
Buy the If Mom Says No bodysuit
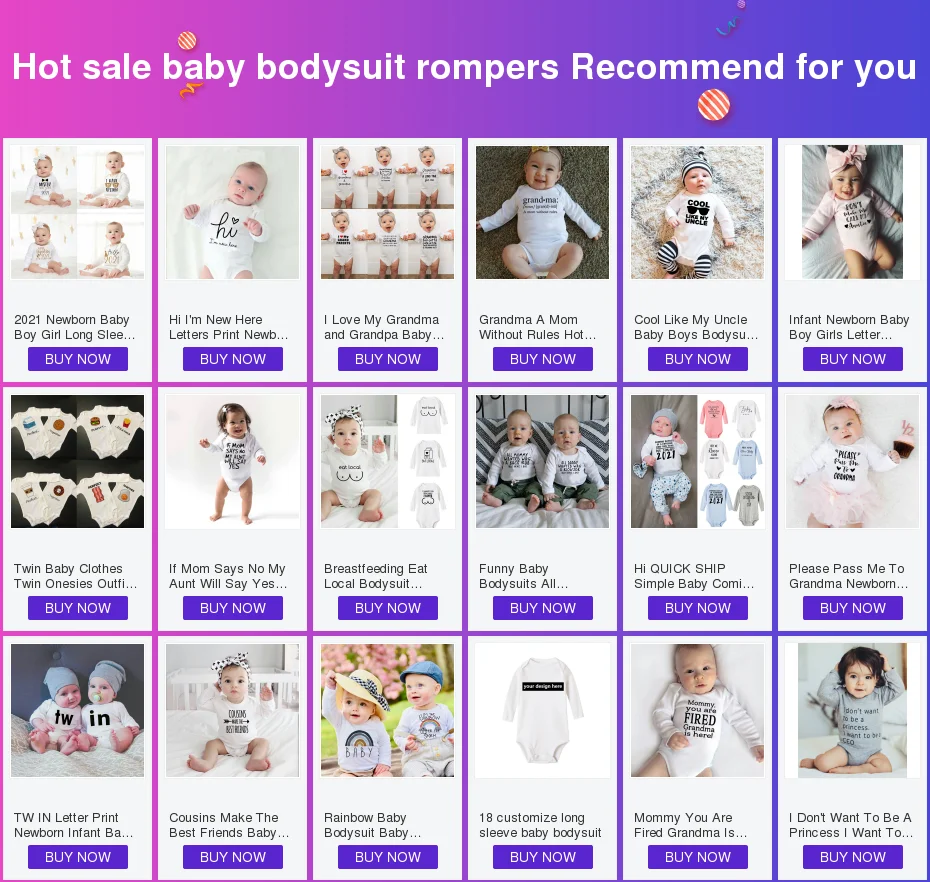click(x=232, y=608)
